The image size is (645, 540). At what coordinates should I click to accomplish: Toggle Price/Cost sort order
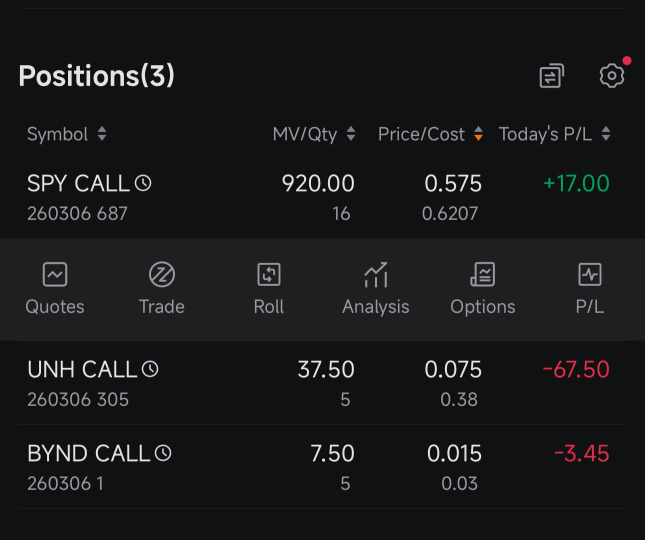click(430, 134)
